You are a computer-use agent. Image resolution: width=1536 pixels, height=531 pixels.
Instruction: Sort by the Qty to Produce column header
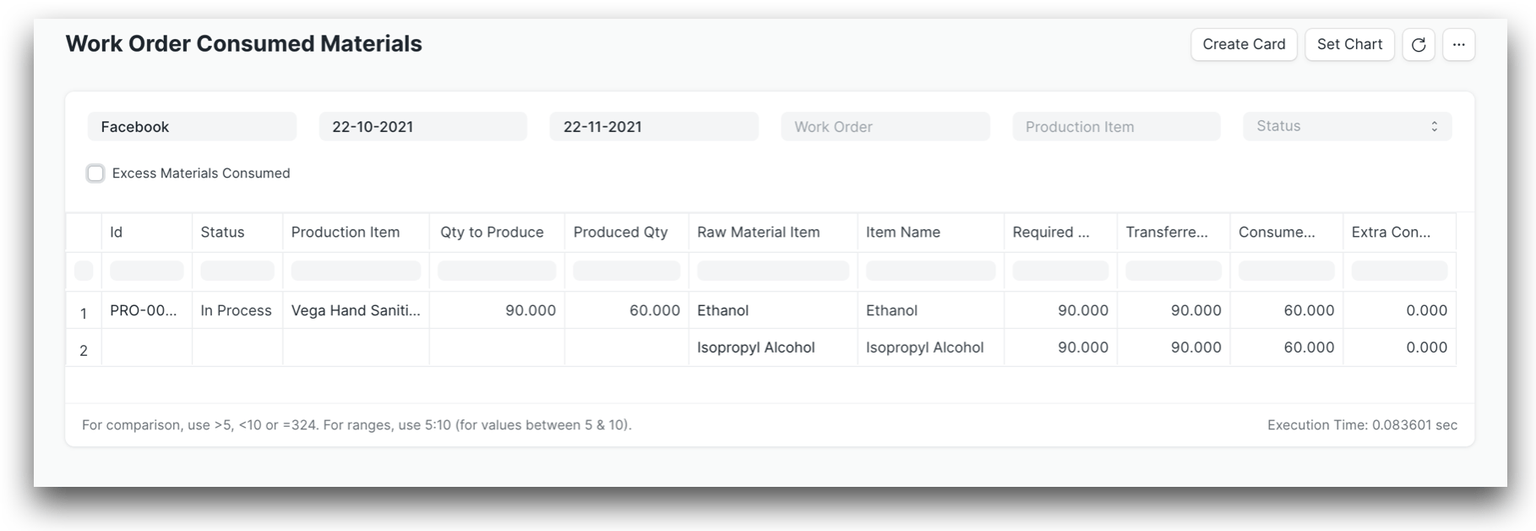click(492, 232)
